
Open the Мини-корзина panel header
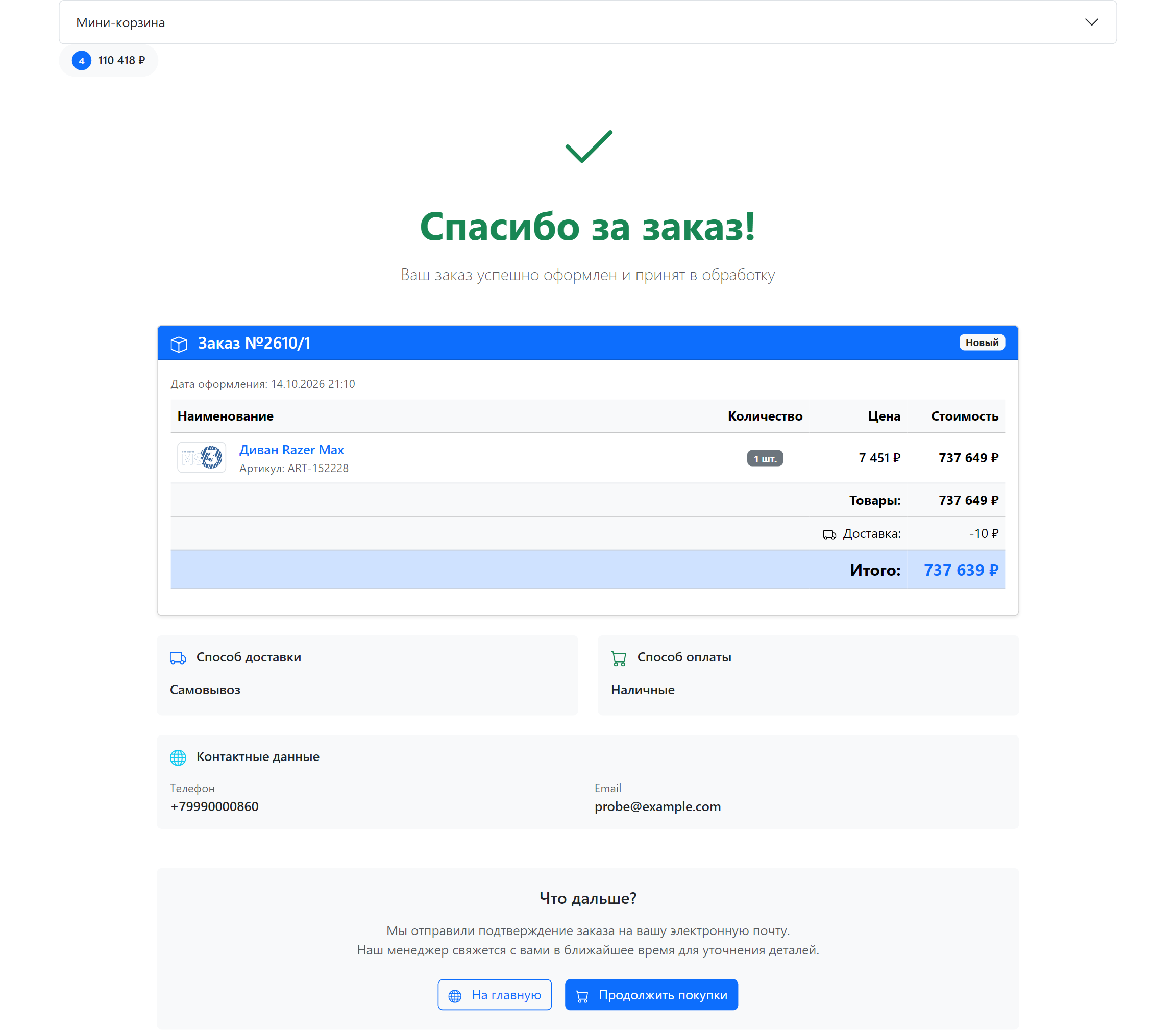tap(587, 22)
